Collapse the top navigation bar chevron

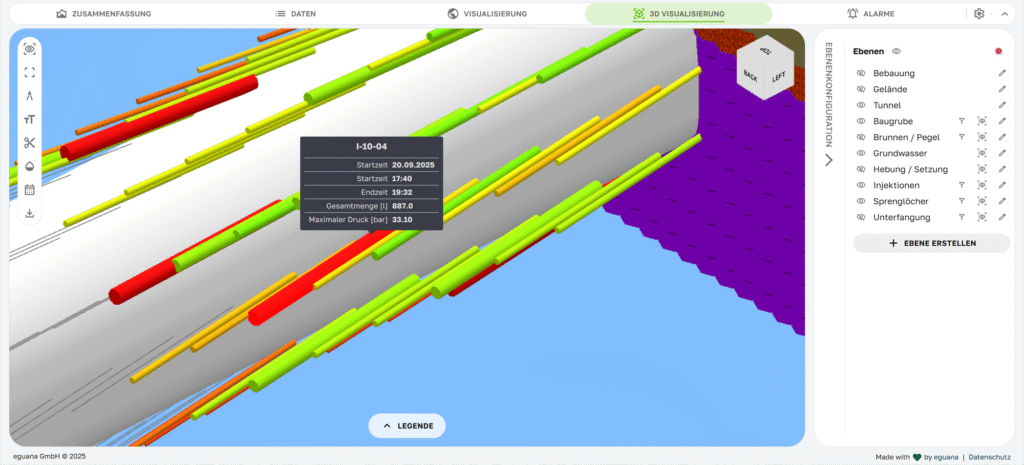pyautogui.click(x=1003, y=14)
